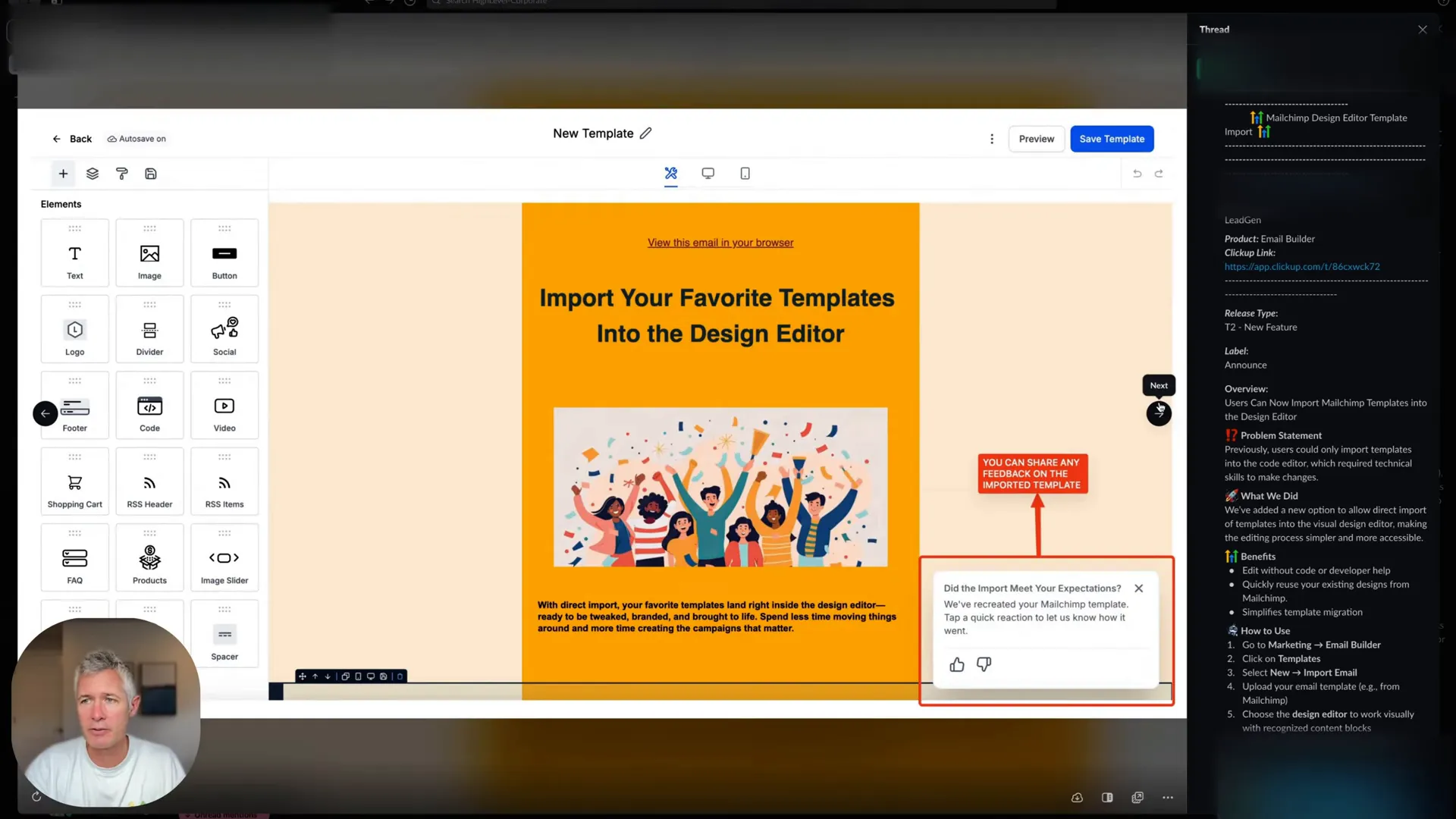Image resolution: width=1456 pixels, height=819 pixels.
Task: Click the thumbs down feedback icon
Action: (984, 665)
